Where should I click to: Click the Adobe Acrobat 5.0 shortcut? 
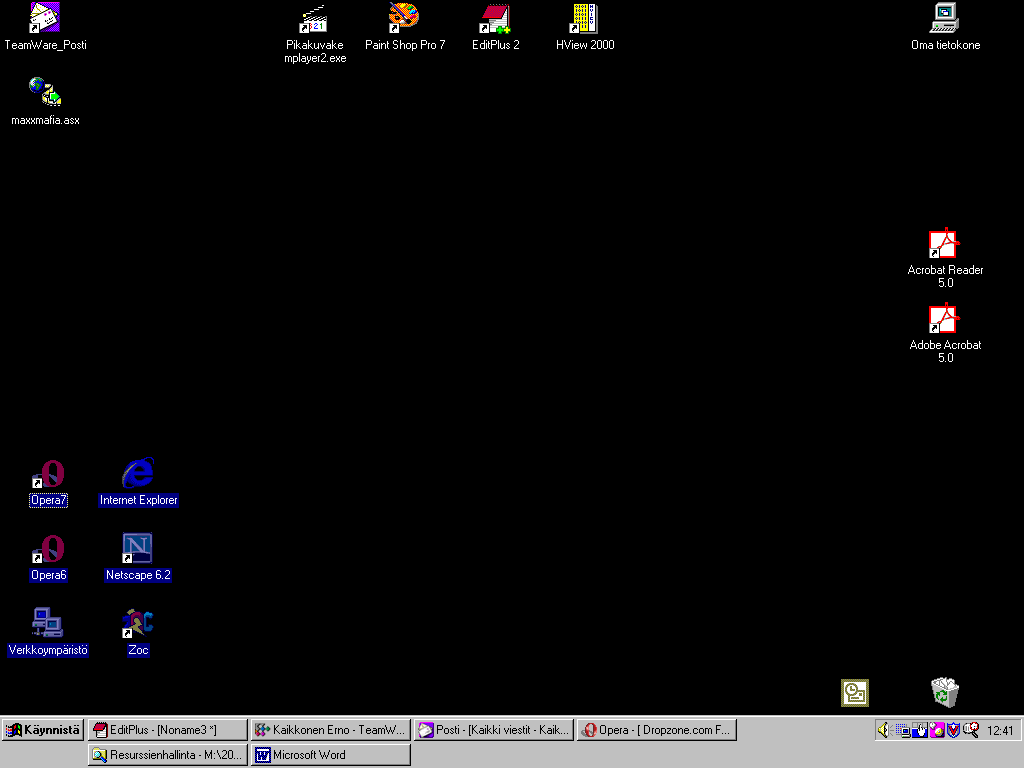pyautogui.click(x=944, y=319)
